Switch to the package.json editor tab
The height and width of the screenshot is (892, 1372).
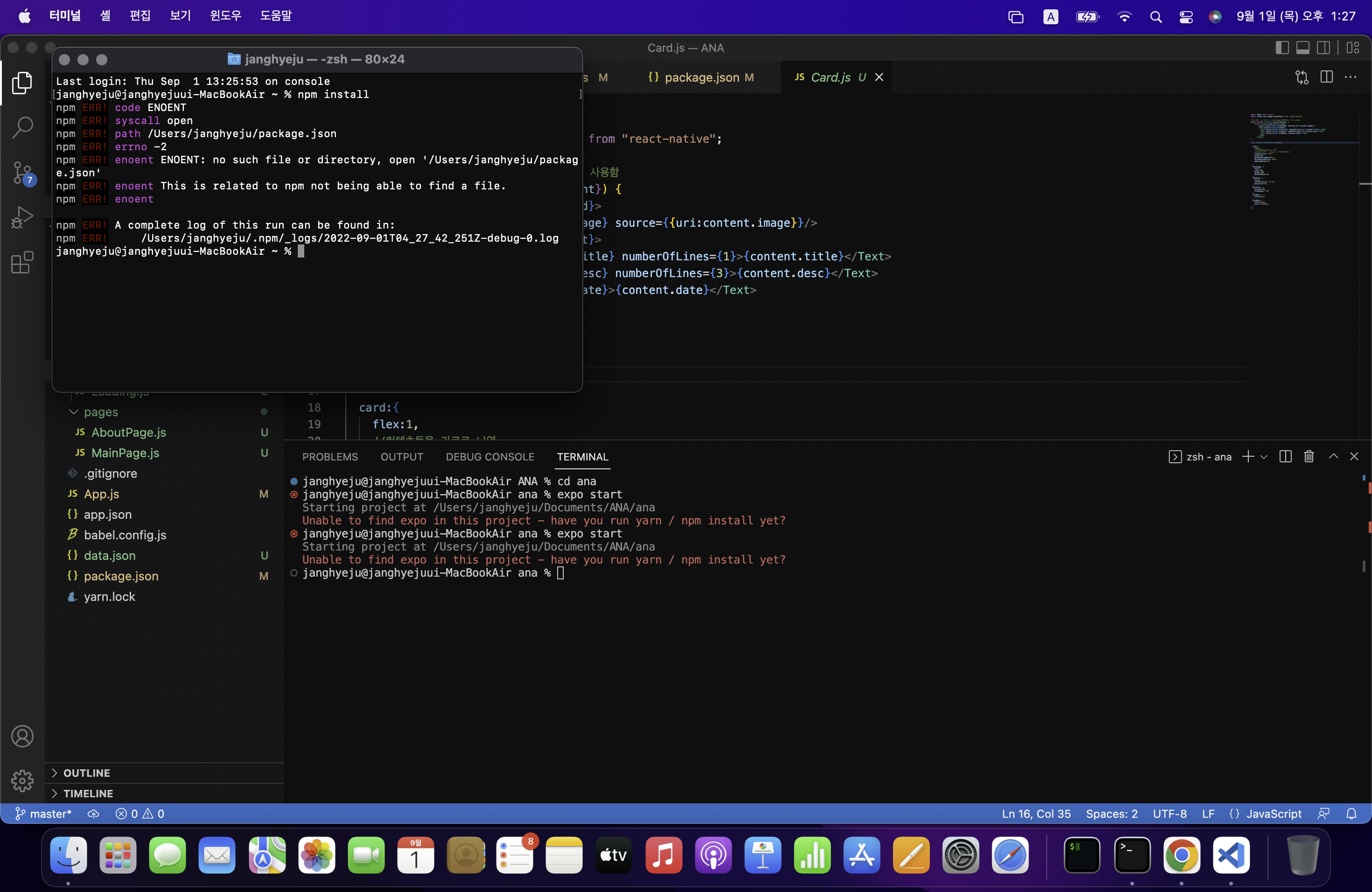click(x=700, y=77)
